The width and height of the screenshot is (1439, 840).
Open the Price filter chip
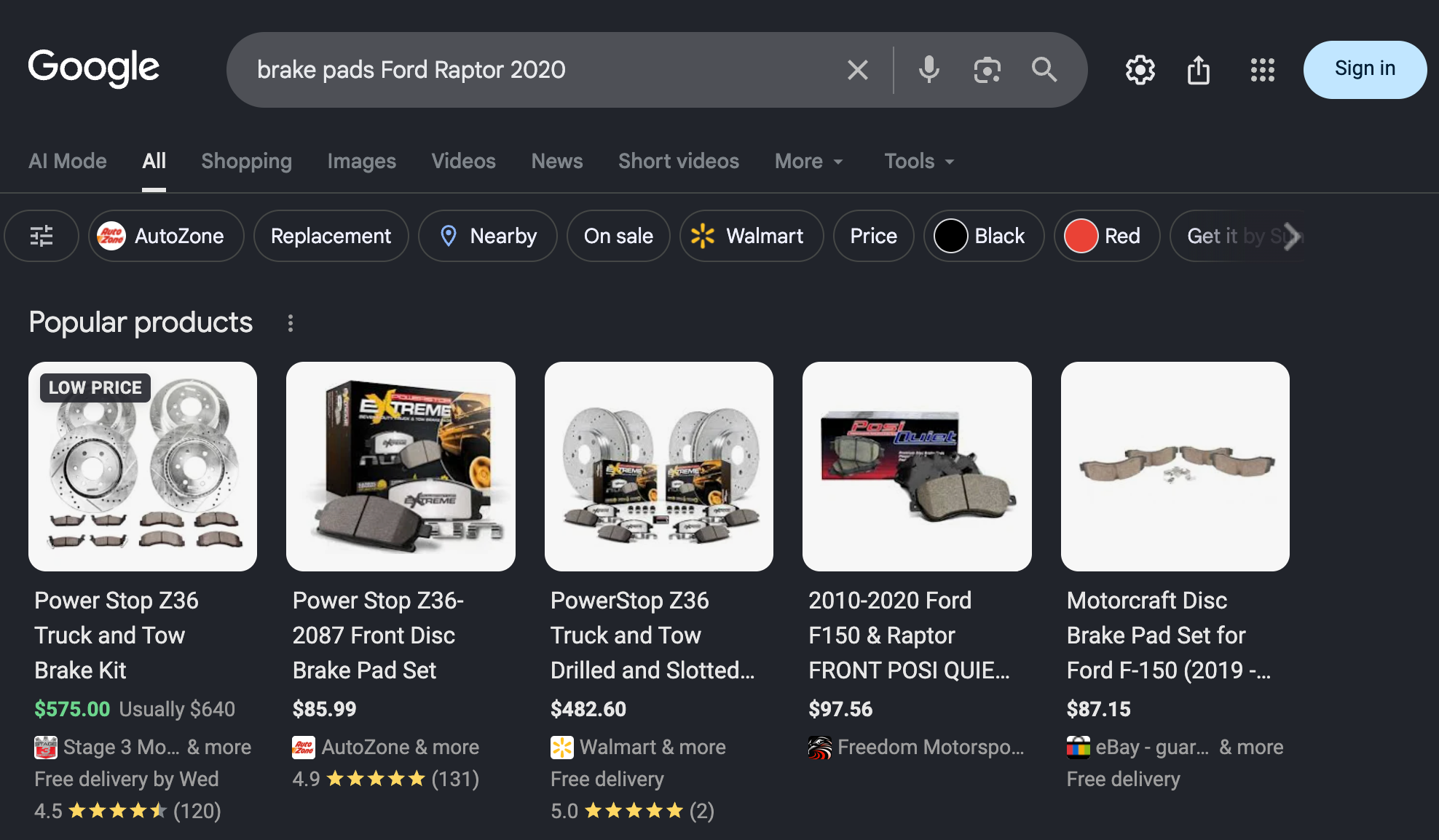873,236
